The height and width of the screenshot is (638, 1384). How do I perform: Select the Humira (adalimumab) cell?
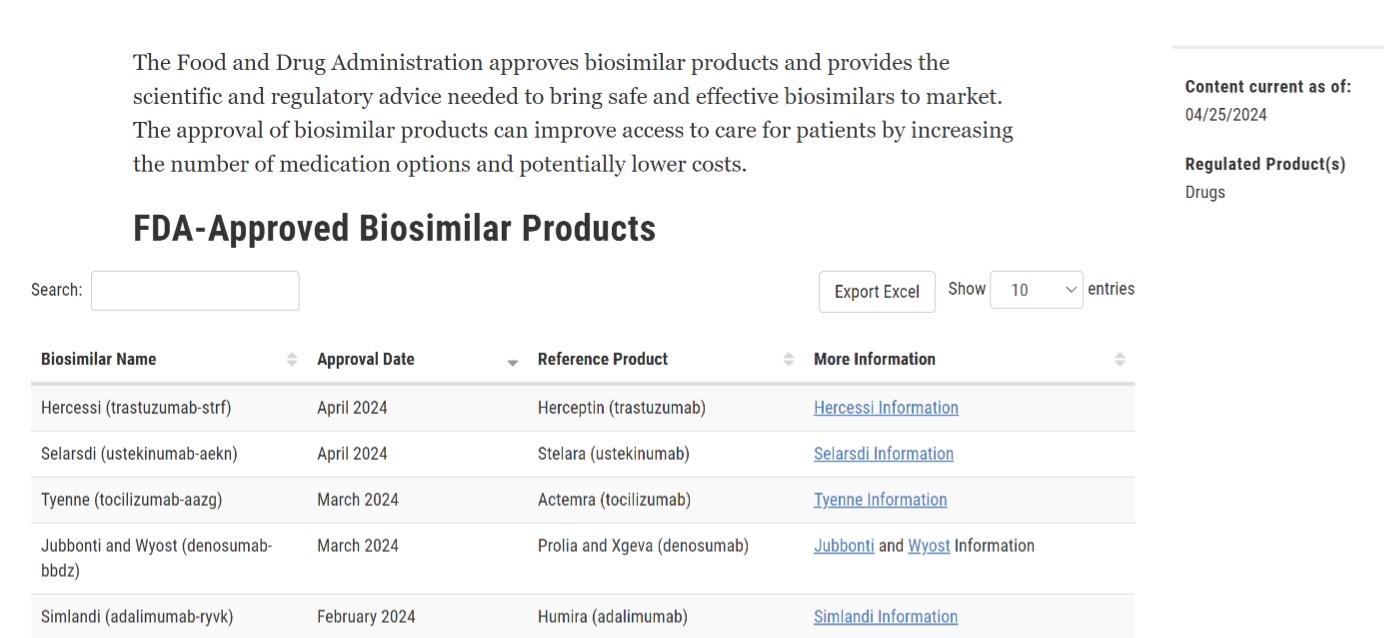[x=612, y=617]
